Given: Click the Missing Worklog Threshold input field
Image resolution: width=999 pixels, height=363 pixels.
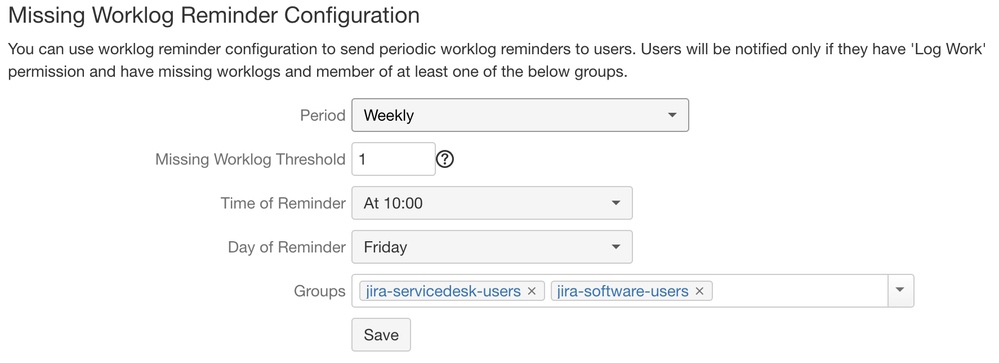Looking at the screenshot, I should [x=393, y=159].
